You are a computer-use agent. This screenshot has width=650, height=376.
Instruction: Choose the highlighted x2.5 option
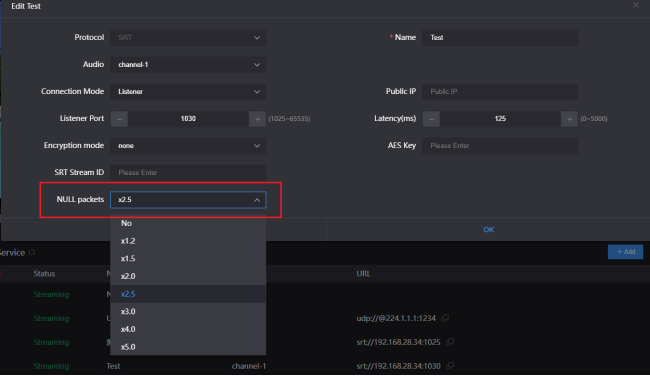coord(188,294)
